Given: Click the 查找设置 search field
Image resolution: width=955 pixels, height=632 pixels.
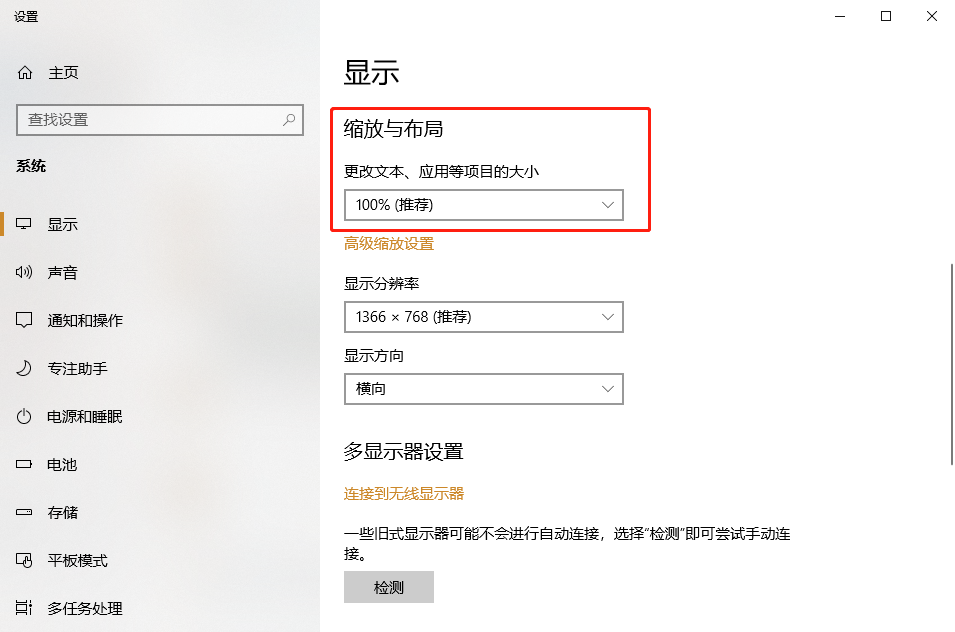Looking at the screenshot, I should click(160, 120).
